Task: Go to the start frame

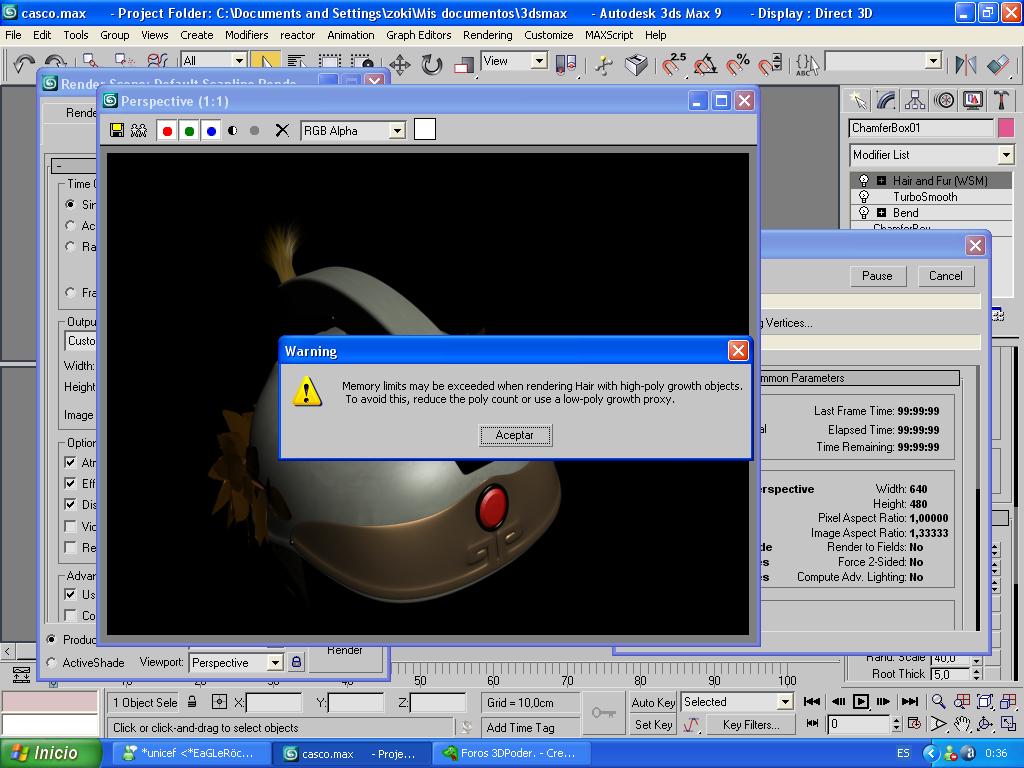Action: click(812, 702)
